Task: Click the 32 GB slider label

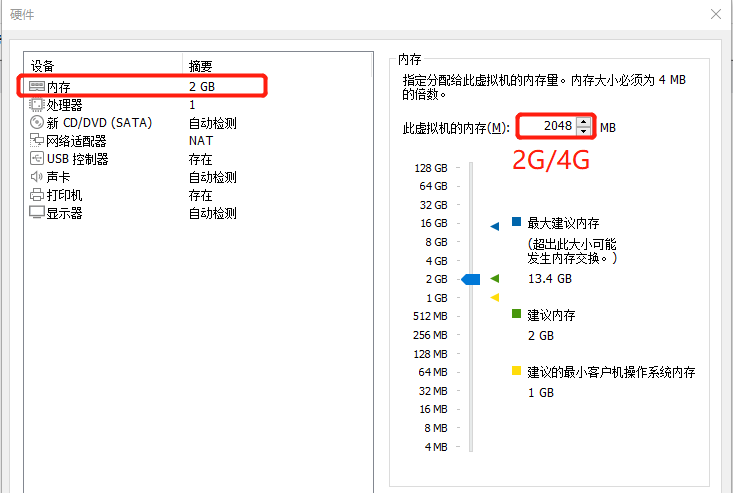Action: tap(433, 205)
